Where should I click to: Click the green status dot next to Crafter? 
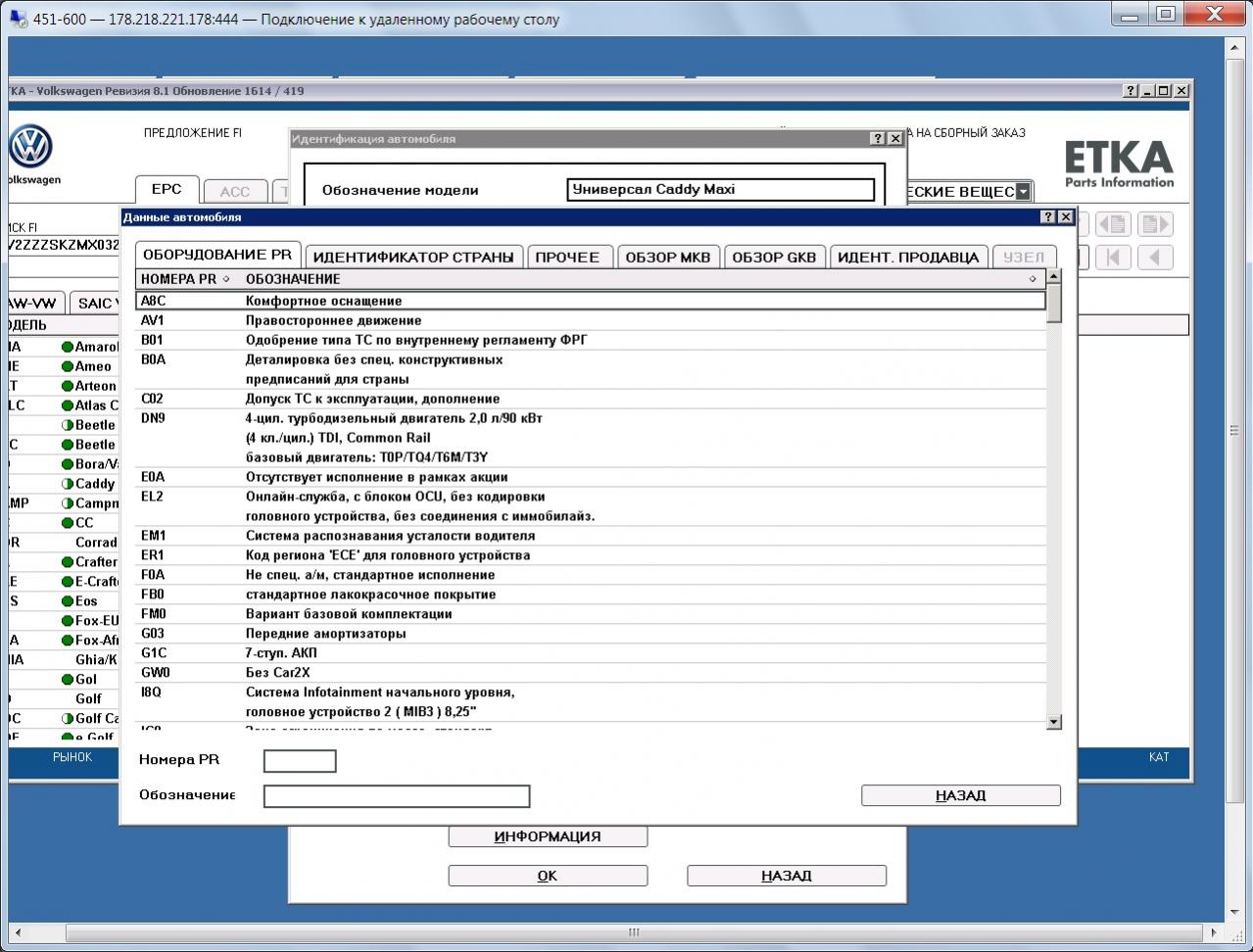point(68,562)
